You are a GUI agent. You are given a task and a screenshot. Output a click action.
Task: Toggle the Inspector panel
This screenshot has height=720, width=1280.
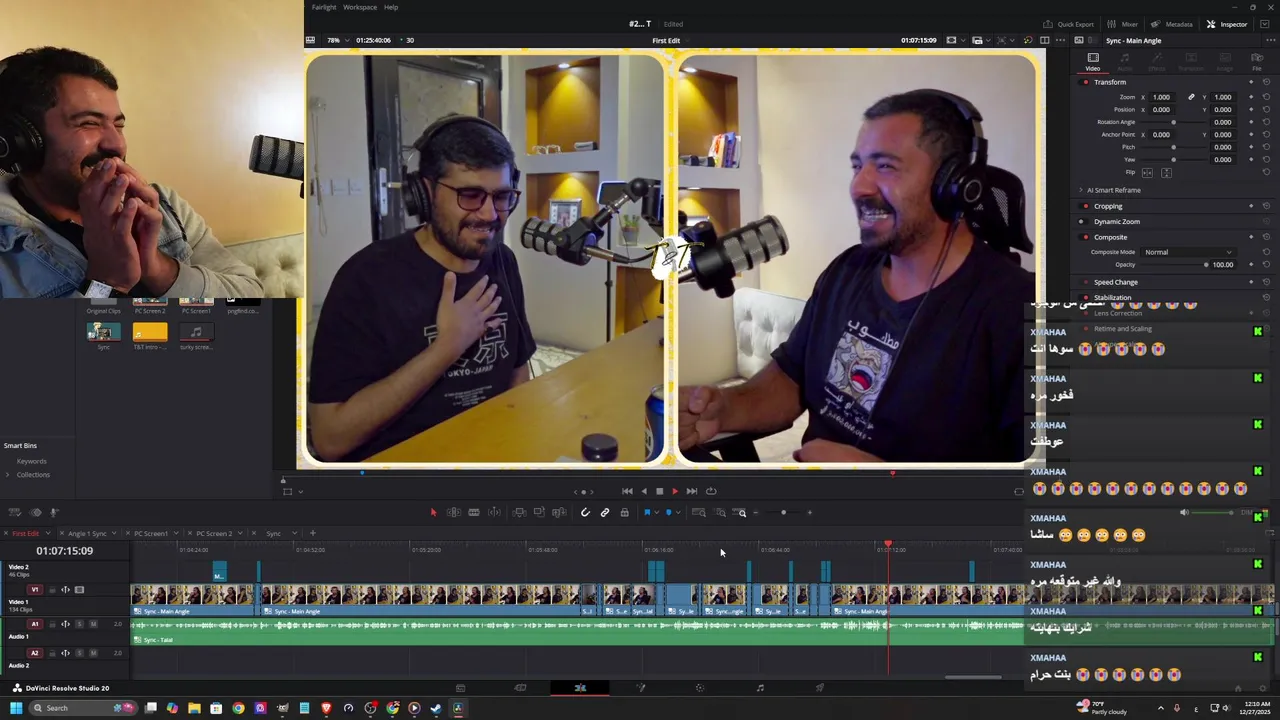click(1227, 24)
